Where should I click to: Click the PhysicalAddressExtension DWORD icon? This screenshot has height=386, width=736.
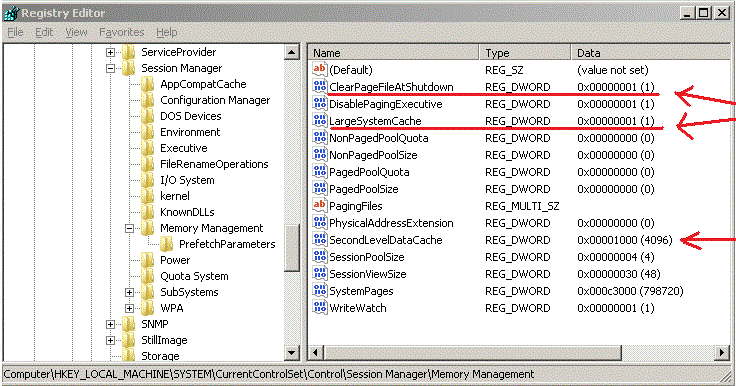320,223
